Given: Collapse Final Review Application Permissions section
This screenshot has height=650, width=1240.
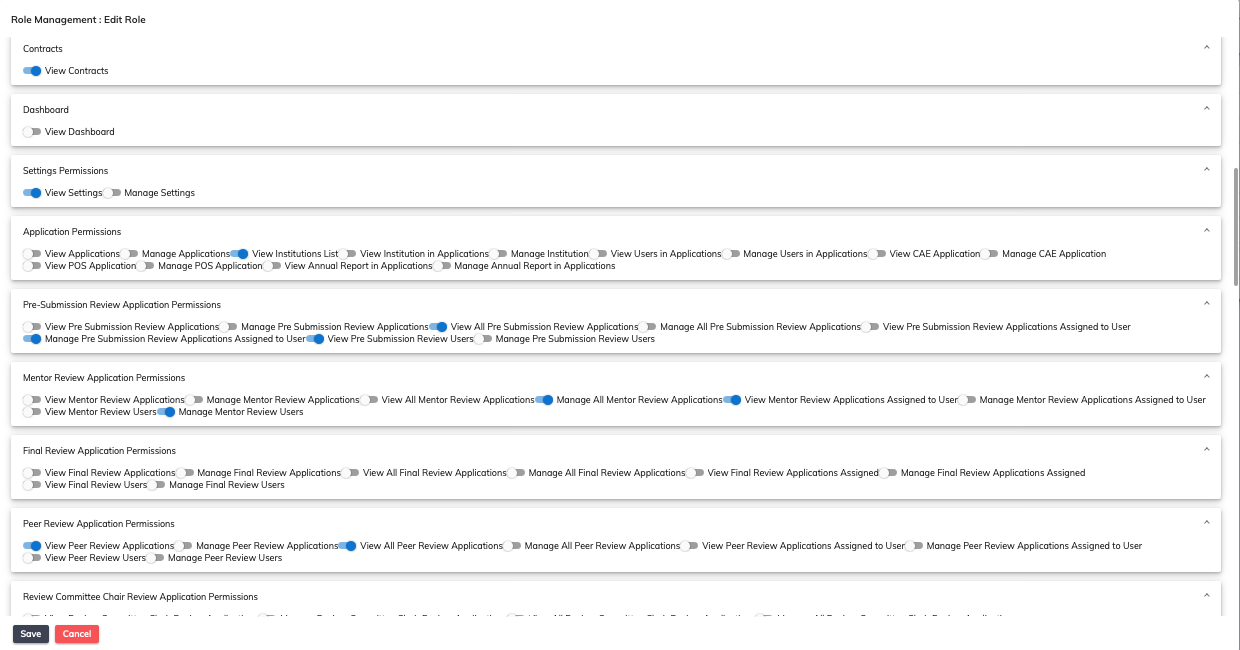Looking at the screenshot, I should pyautogui.click(x=1206, y=450).
